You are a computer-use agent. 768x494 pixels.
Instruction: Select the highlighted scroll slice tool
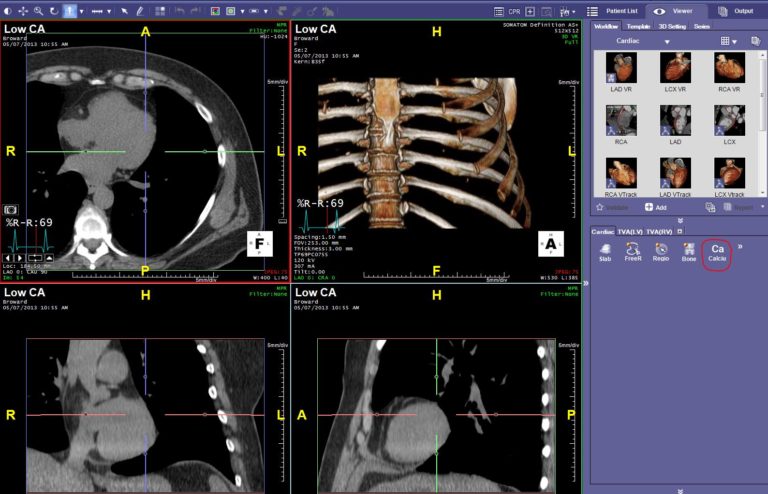coord(70,11)
